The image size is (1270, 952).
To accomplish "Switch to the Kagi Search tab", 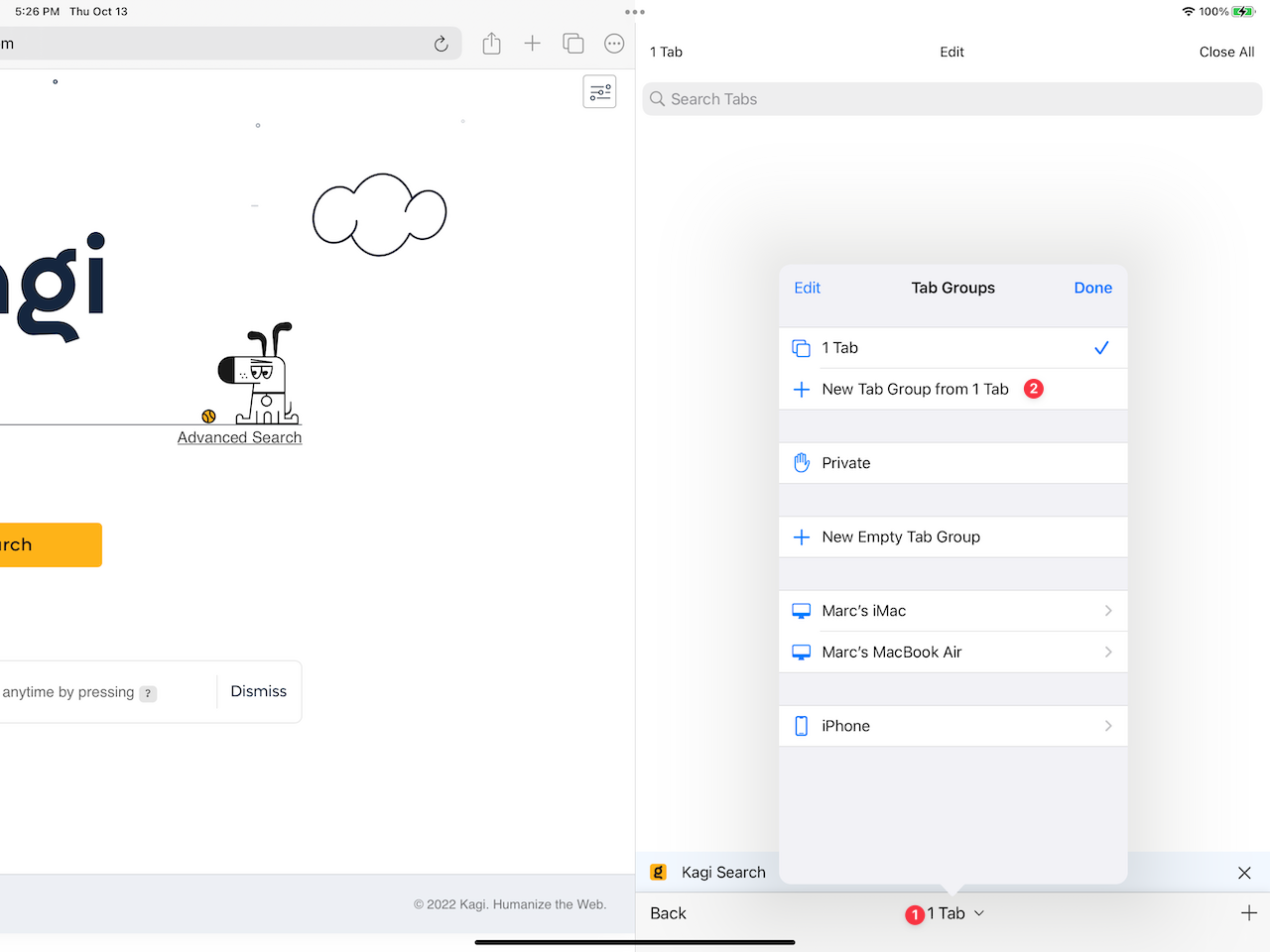I will pyautogui.click(x=723, y=872).
